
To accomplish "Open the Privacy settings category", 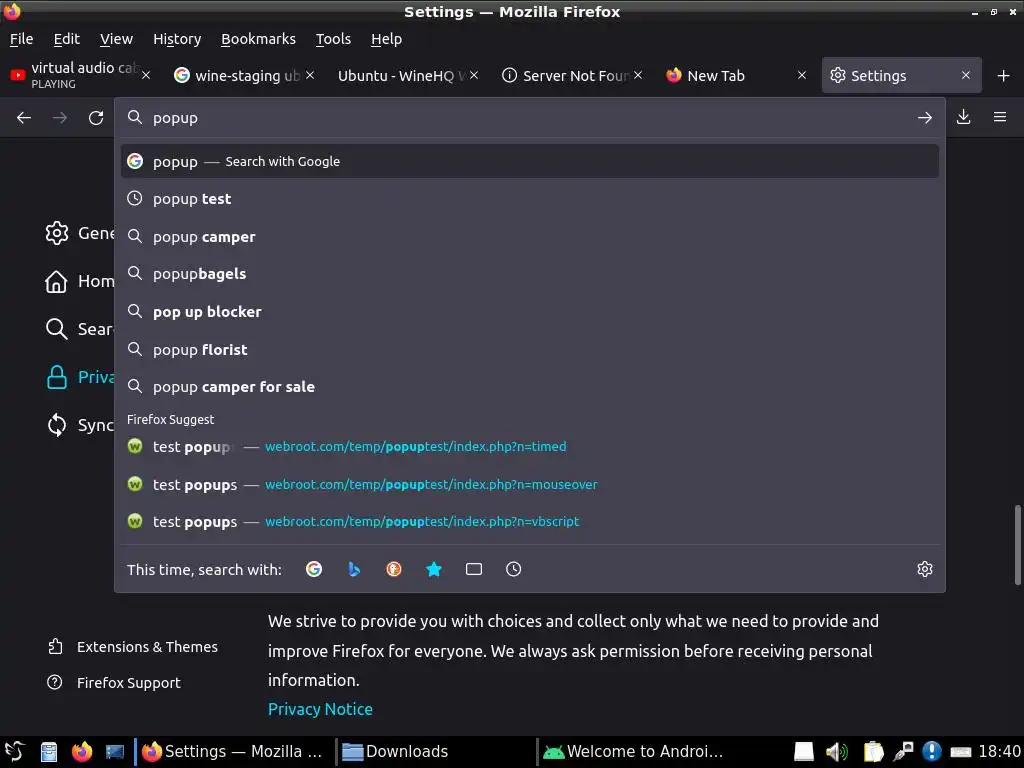I will (78, 377).
